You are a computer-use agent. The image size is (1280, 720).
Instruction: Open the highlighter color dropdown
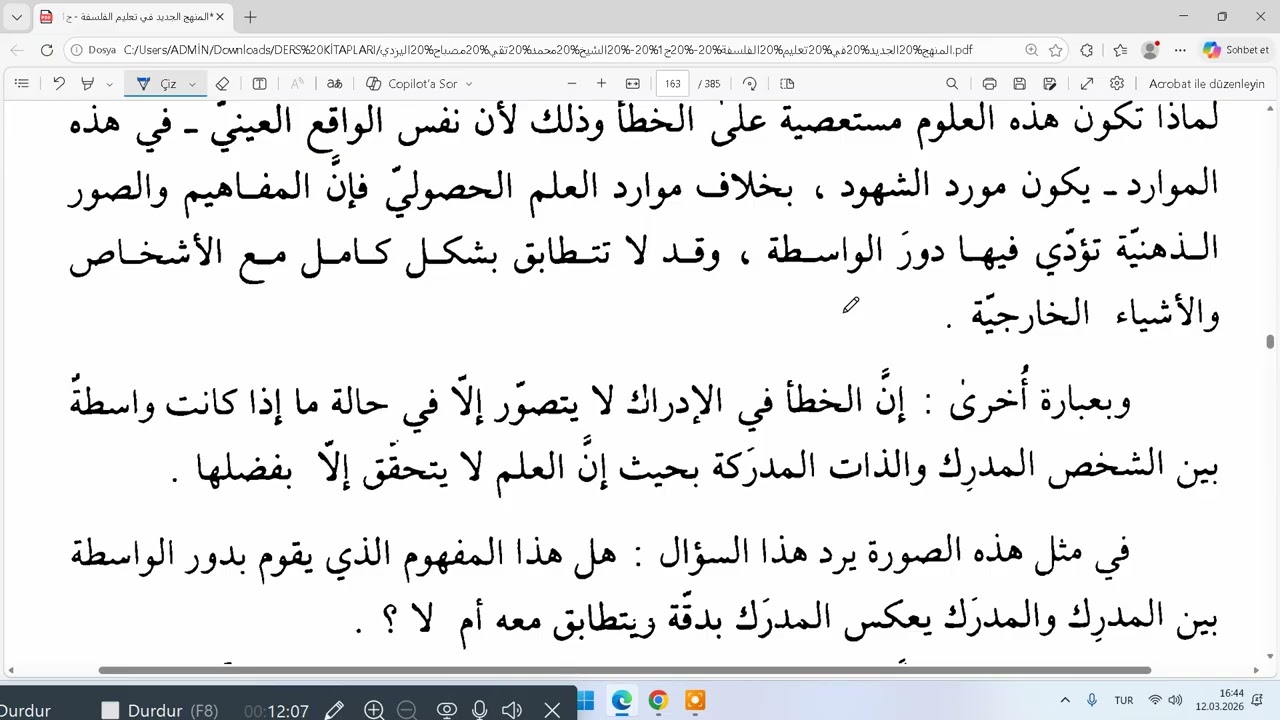point(110,84)
